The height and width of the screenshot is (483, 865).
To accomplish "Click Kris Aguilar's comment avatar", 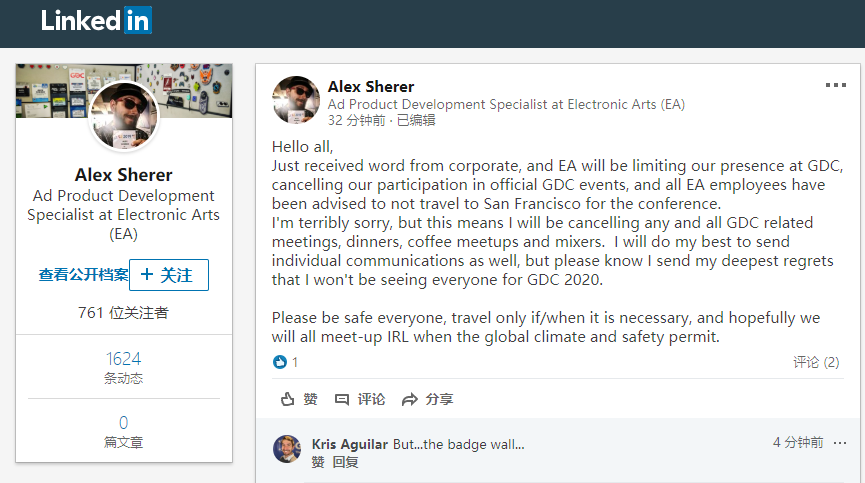I will click(287, 449).
